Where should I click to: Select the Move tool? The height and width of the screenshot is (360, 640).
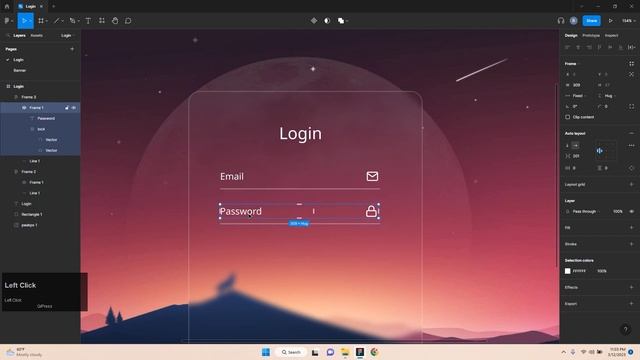[x=24, y=20]
